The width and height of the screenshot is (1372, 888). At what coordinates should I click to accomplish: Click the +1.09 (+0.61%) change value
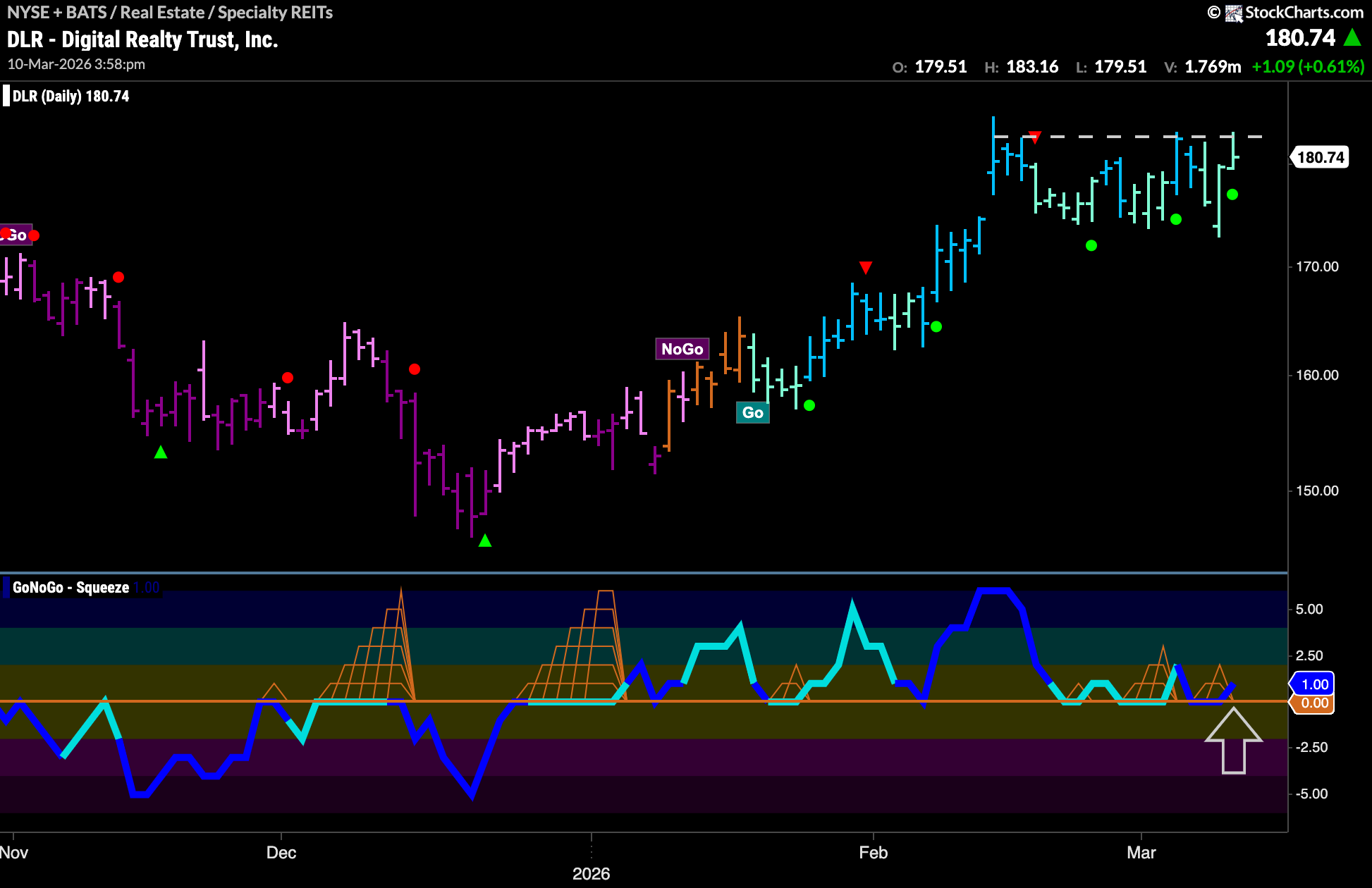(1308, 67)
